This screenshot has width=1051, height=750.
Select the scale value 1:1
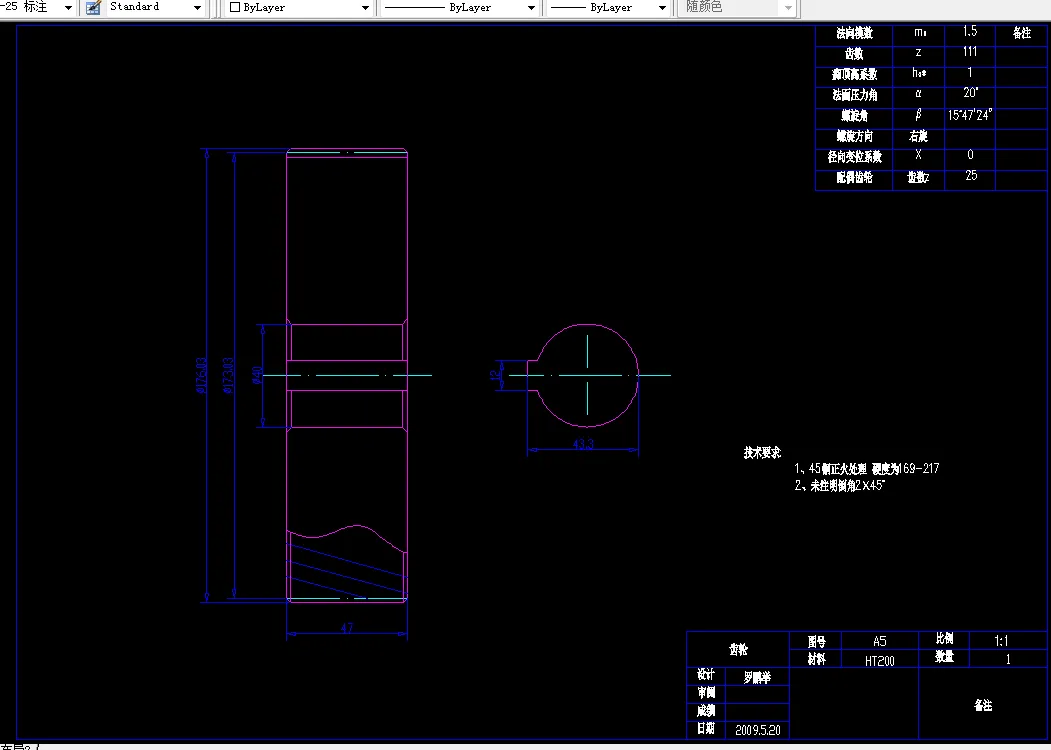1001,641
